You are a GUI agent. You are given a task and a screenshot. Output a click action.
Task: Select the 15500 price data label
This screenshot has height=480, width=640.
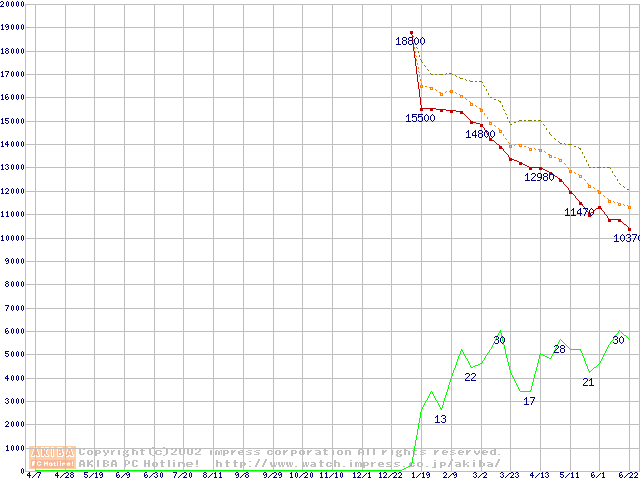point(420,118)
